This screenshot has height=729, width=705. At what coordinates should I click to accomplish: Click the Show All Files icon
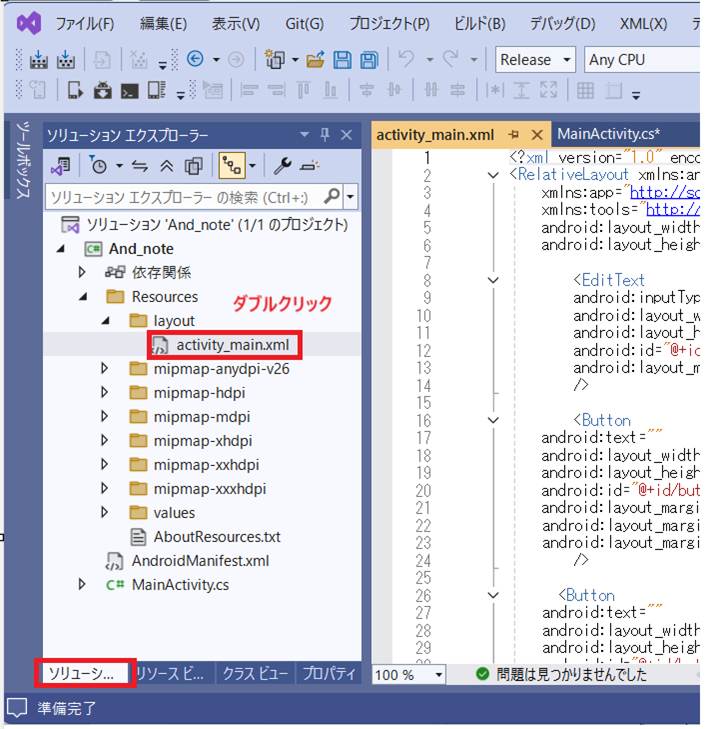tap(194, 165)
